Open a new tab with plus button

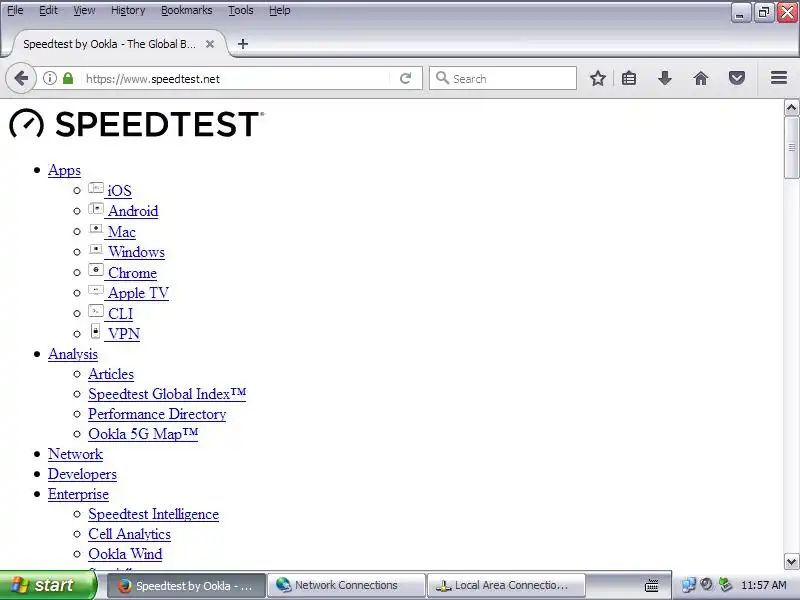point(243,44)
